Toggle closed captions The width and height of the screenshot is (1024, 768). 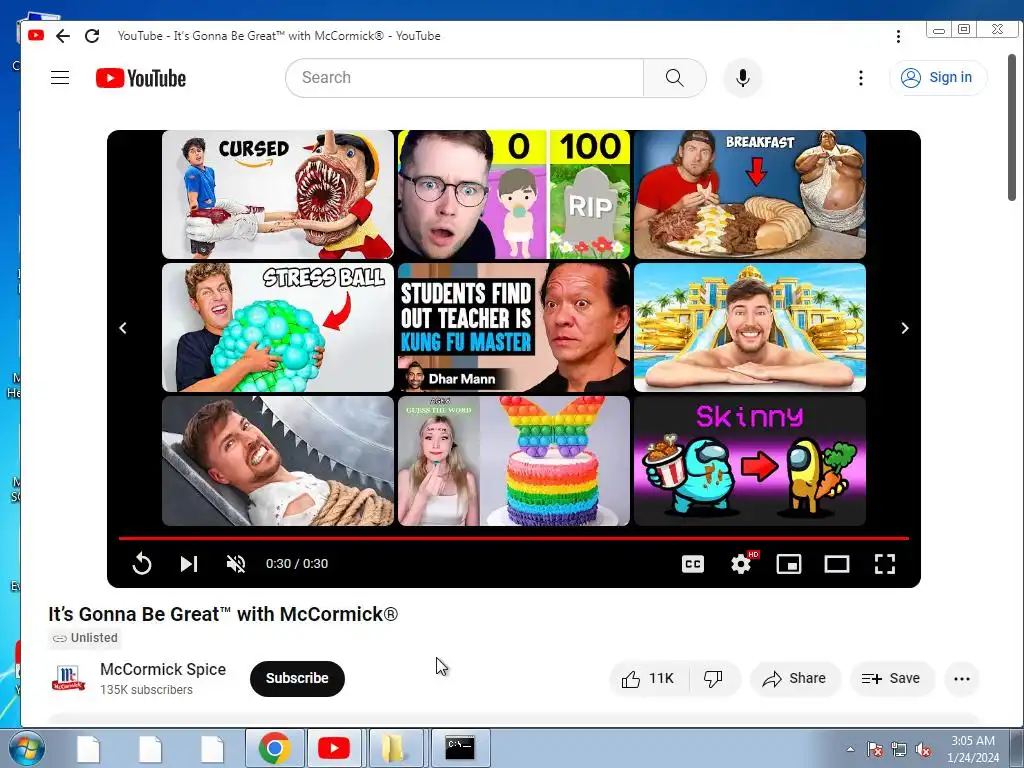click(693, 564)
